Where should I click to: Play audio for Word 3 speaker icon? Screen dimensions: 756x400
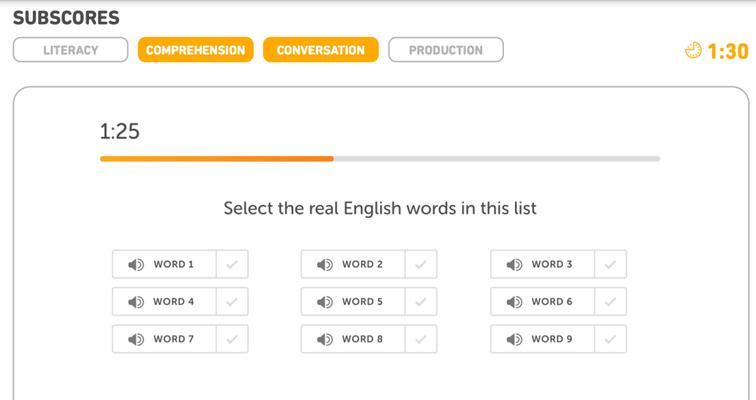514,265
